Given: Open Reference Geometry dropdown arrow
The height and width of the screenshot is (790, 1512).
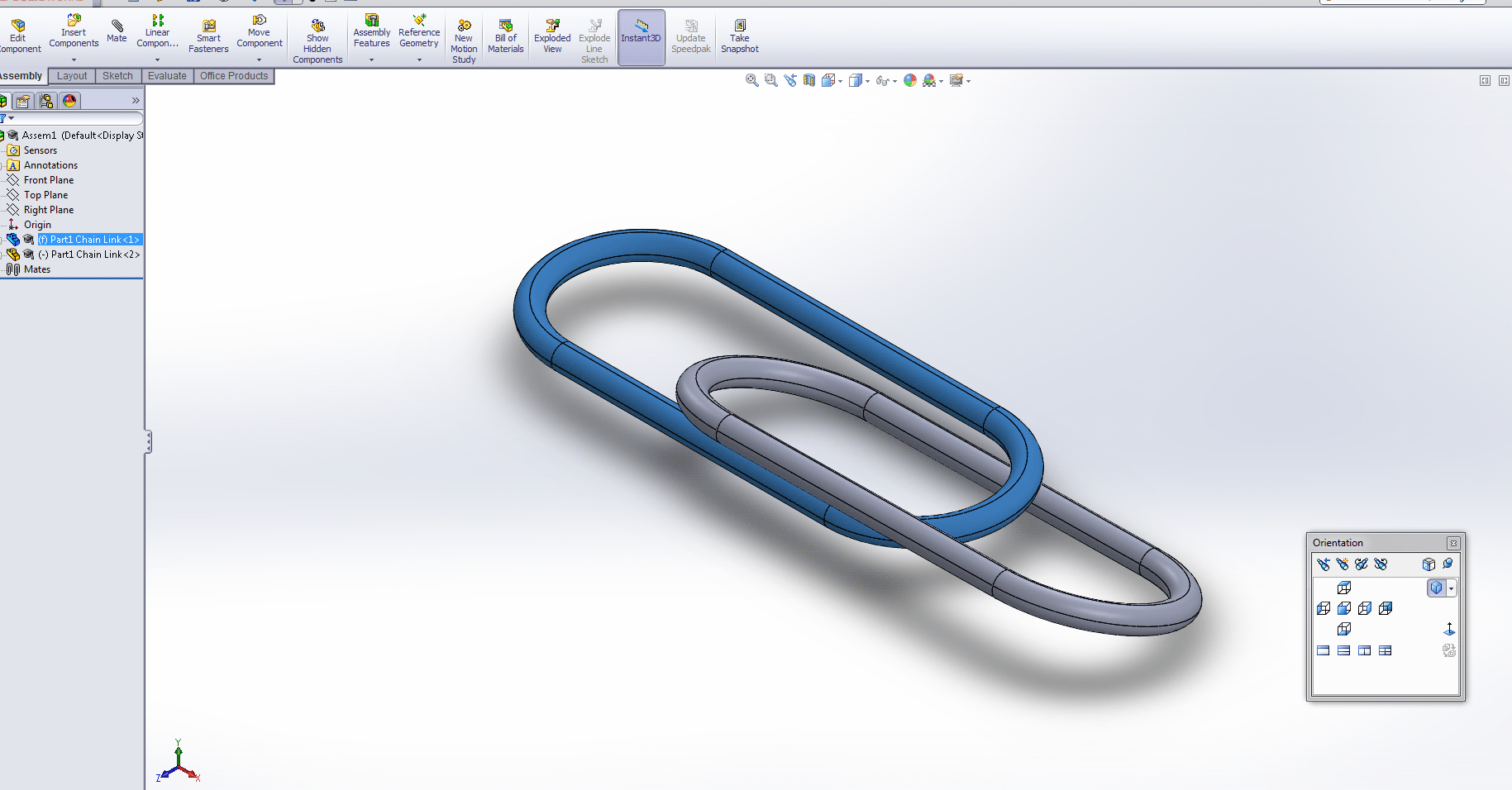Looking at the screenshot, I should point(419,59).
